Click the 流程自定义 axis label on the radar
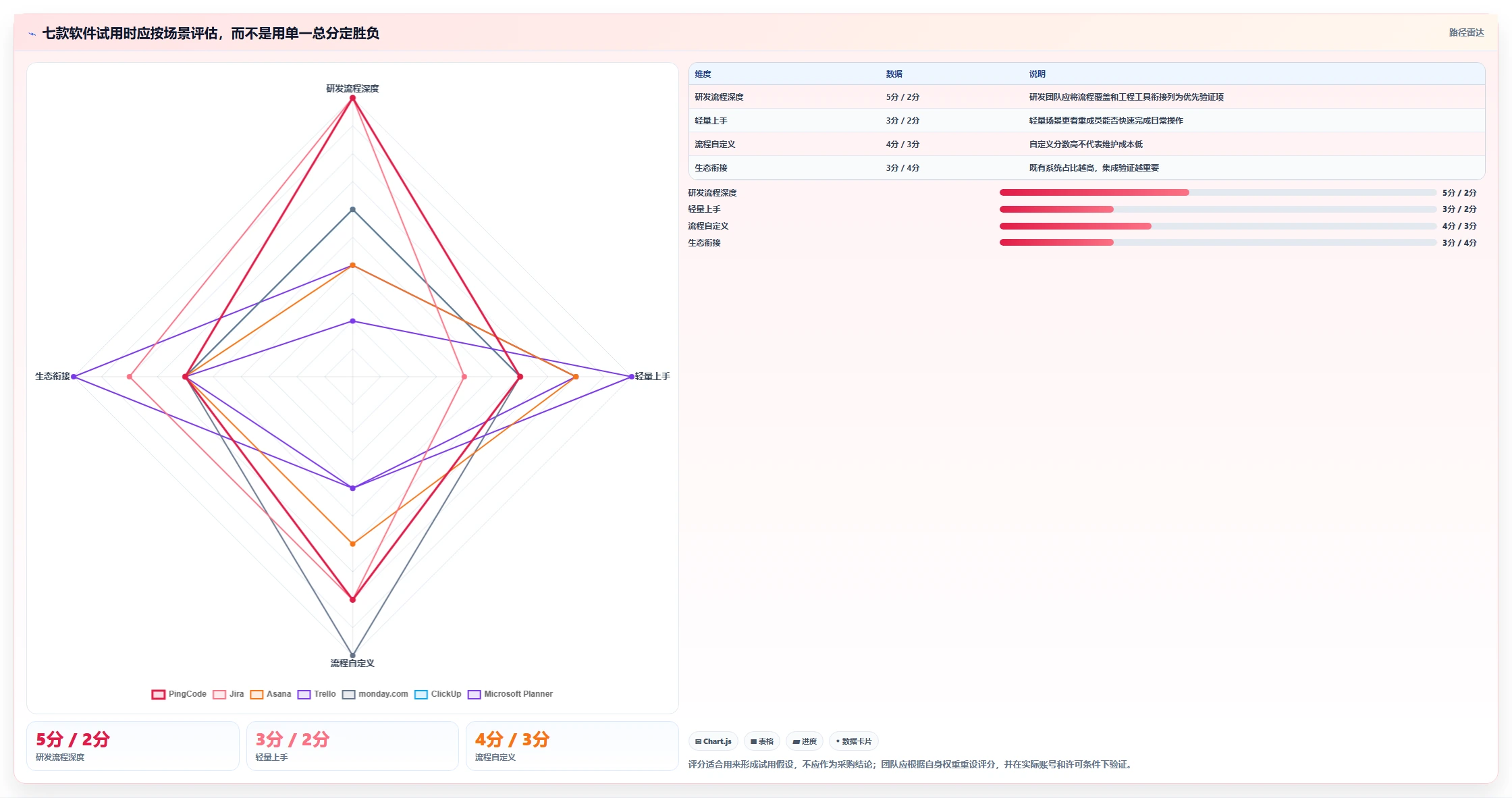The height and width of the screenshot is (798, 1512). click(x=352, y=663)
